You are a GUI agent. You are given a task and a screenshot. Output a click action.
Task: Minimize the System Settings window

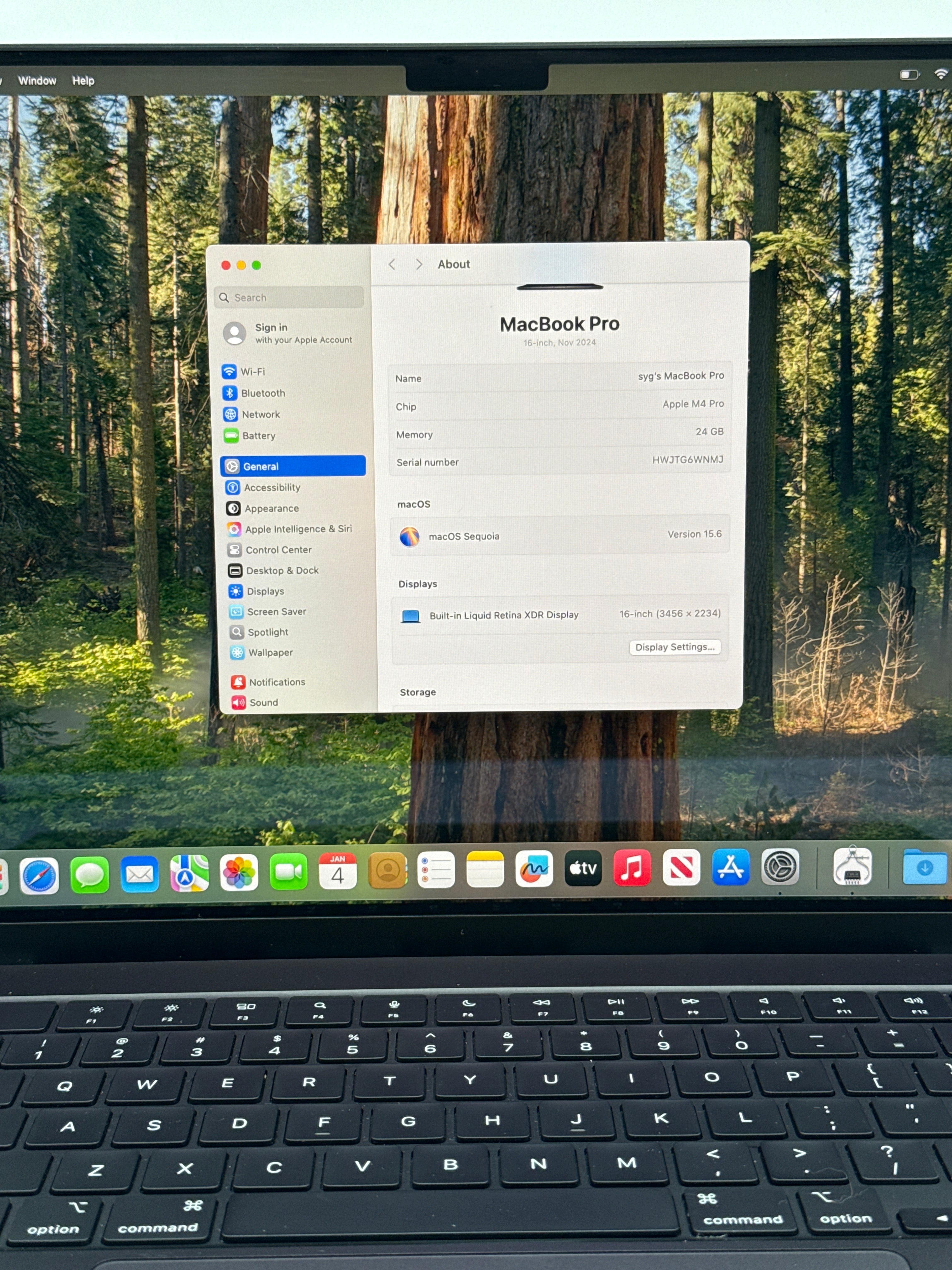[241, 265]
